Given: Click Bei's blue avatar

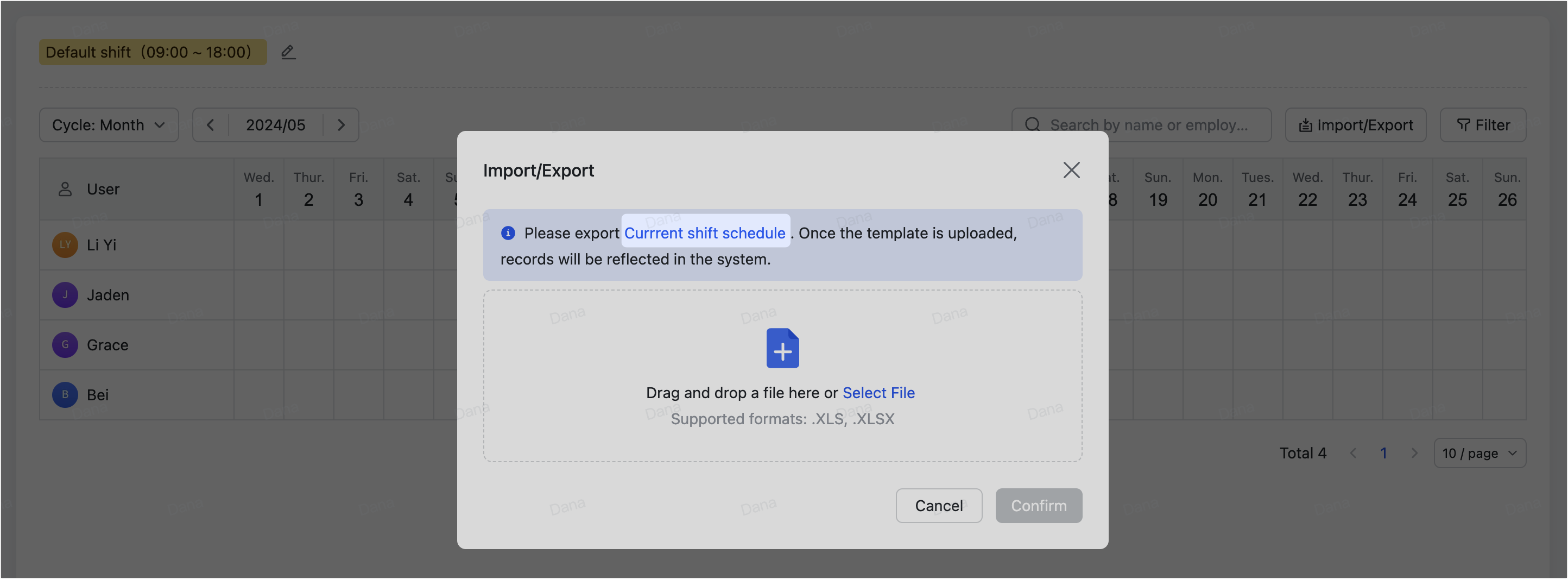Looking at the screenshot, I should pyautogui.click(x=65, y=394).
